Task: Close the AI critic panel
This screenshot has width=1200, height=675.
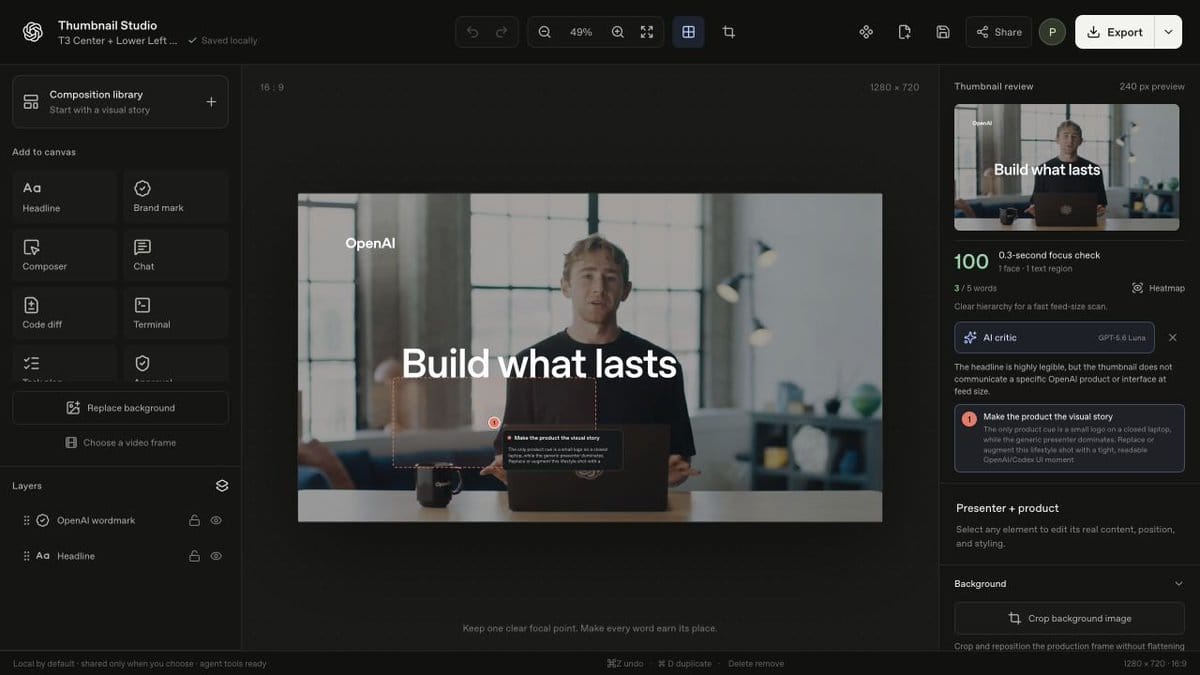Action: [1173, 338]
